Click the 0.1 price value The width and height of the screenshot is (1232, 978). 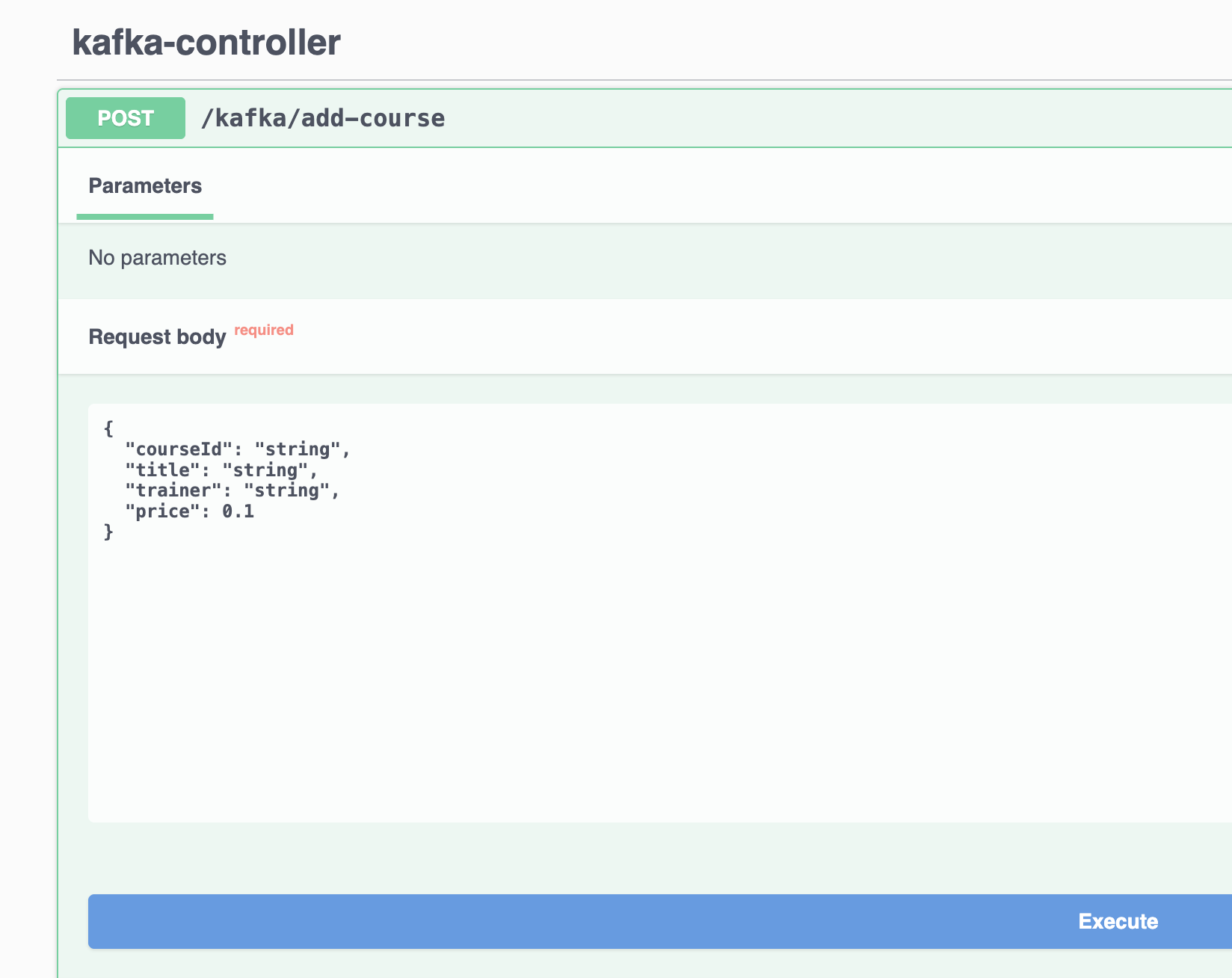(238, 511)
